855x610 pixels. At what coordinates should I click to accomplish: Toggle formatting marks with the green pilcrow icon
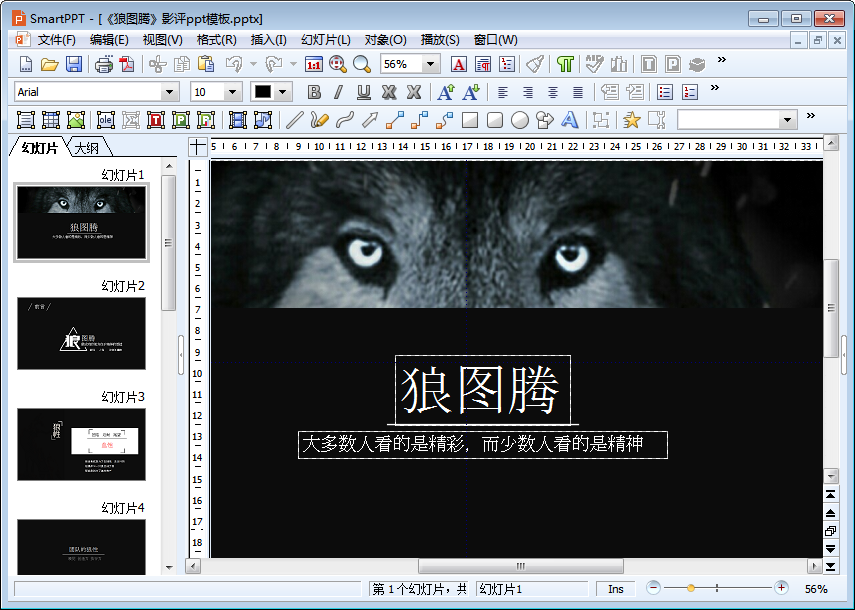[x=565, y=64]
